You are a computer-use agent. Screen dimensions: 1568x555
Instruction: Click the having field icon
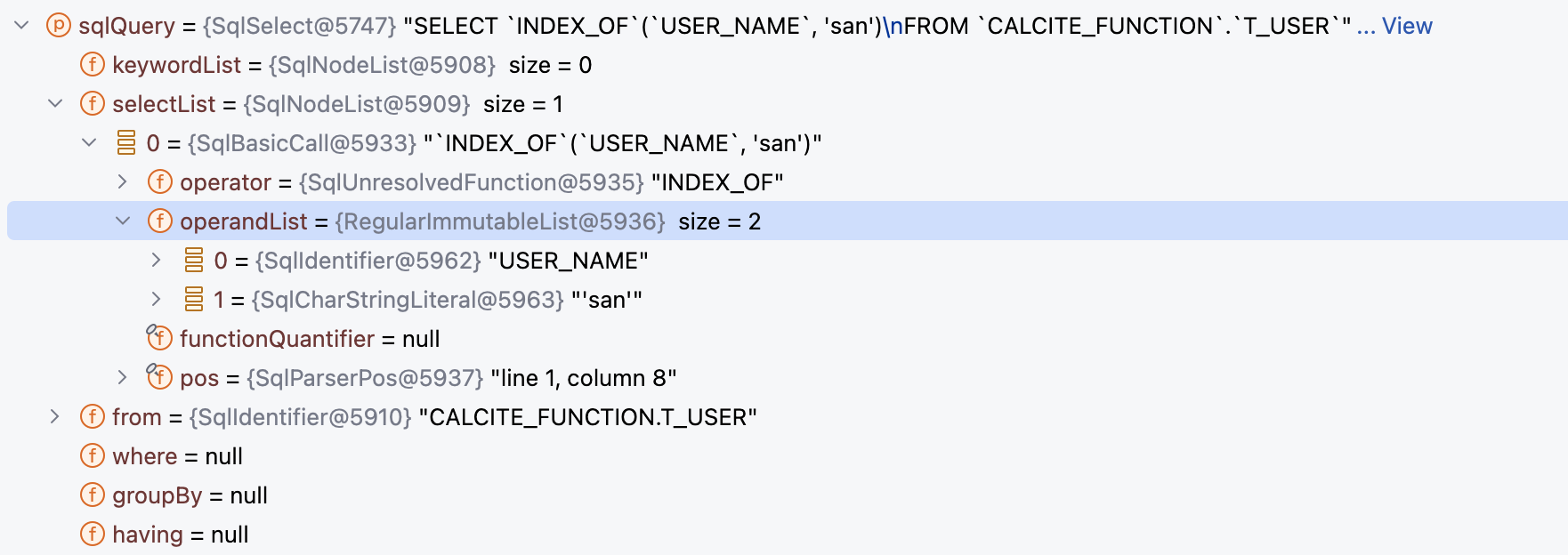pyautogui.click(x=93, y=535)
